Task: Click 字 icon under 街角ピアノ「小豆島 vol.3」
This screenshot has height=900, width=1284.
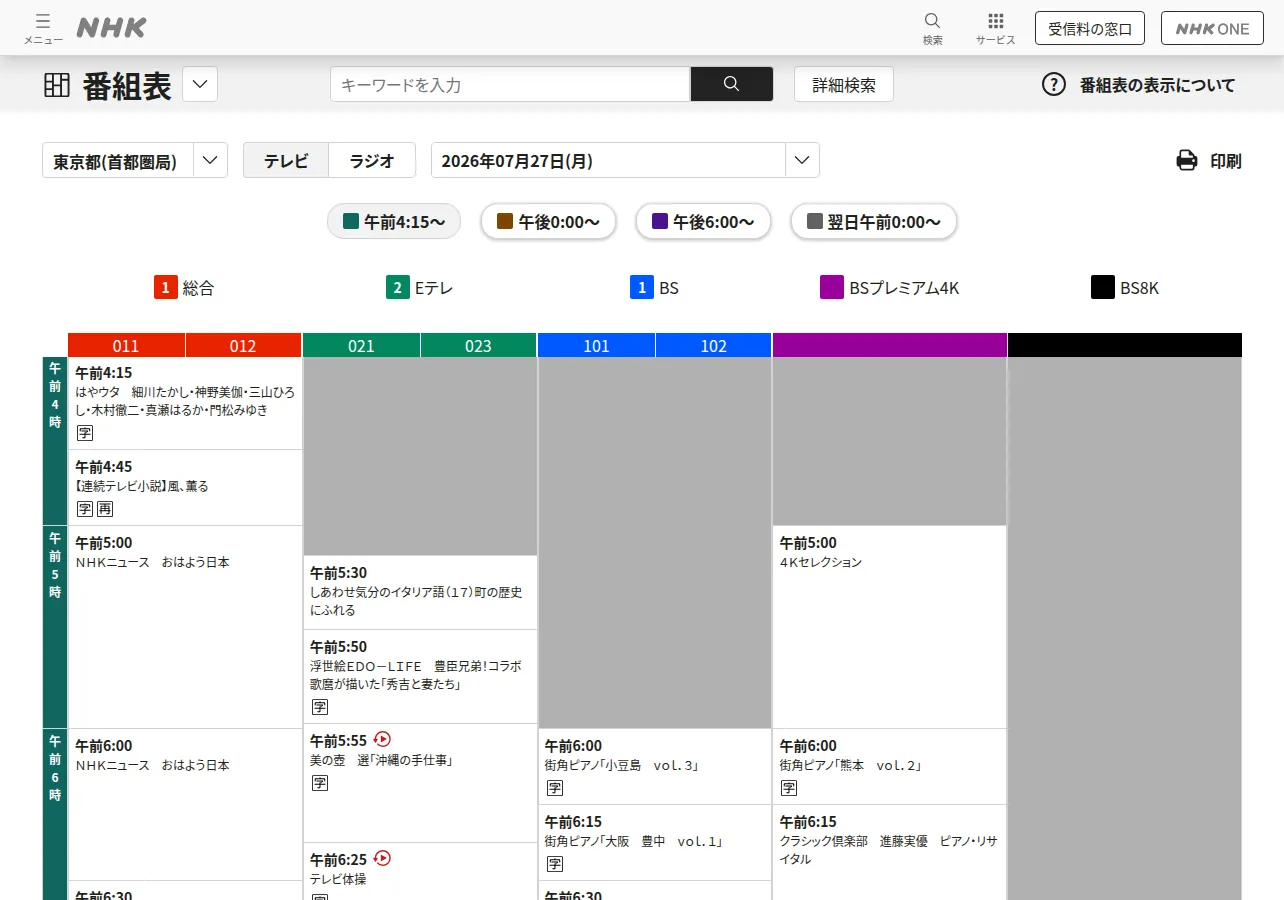Action: [555, 788]
